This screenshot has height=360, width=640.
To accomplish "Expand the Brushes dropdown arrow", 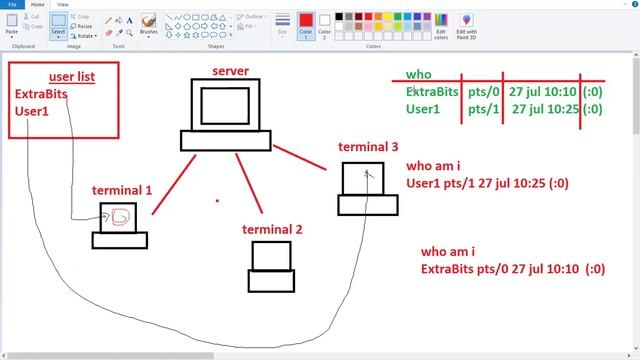I will (x=149, y=37).
